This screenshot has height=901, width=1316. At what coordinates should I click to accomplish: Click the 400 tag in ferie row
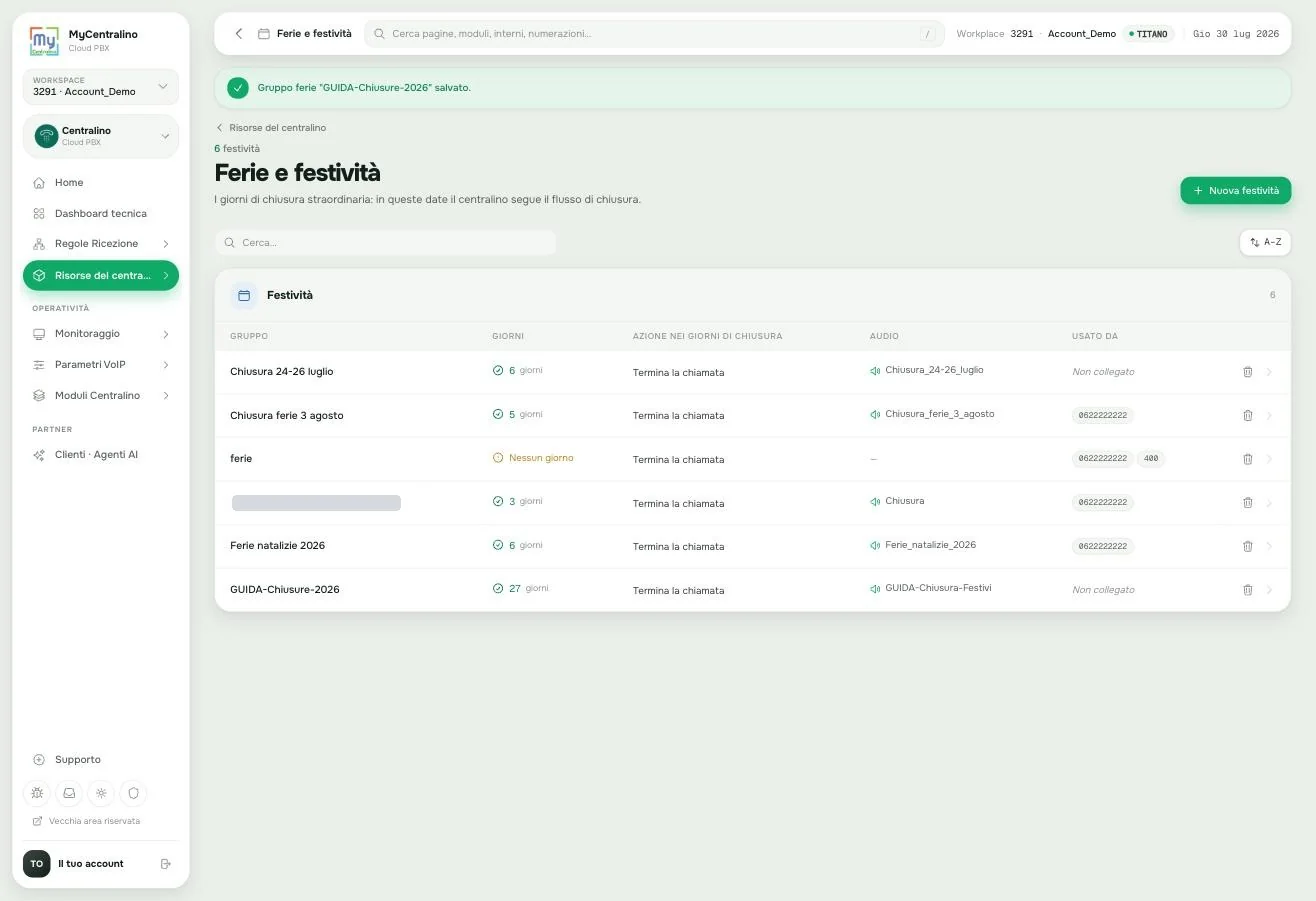click(1151, 459)
